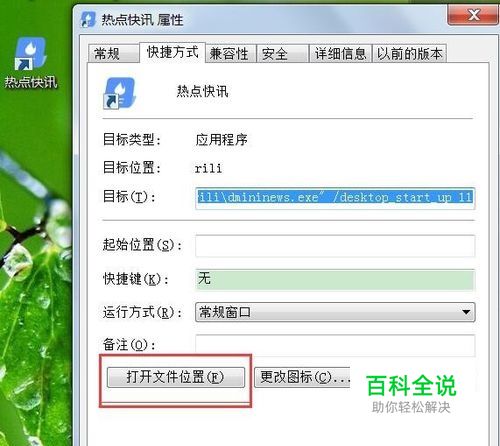500x446 pixels.
Task: Open the 常规窗口 combo box
Action: [335, 312]
